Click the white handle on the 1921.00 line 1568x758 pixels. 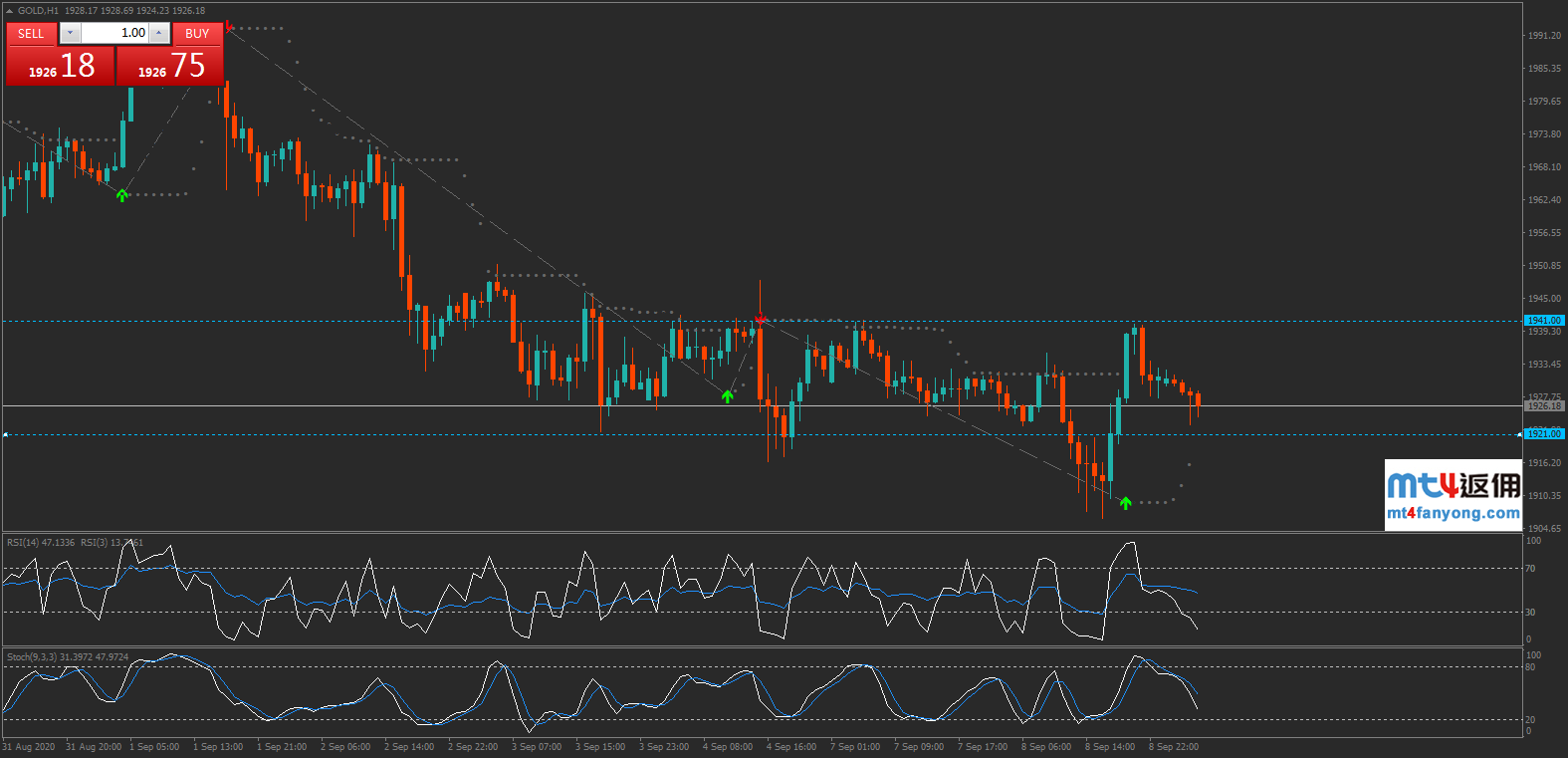tap(6, 435)
